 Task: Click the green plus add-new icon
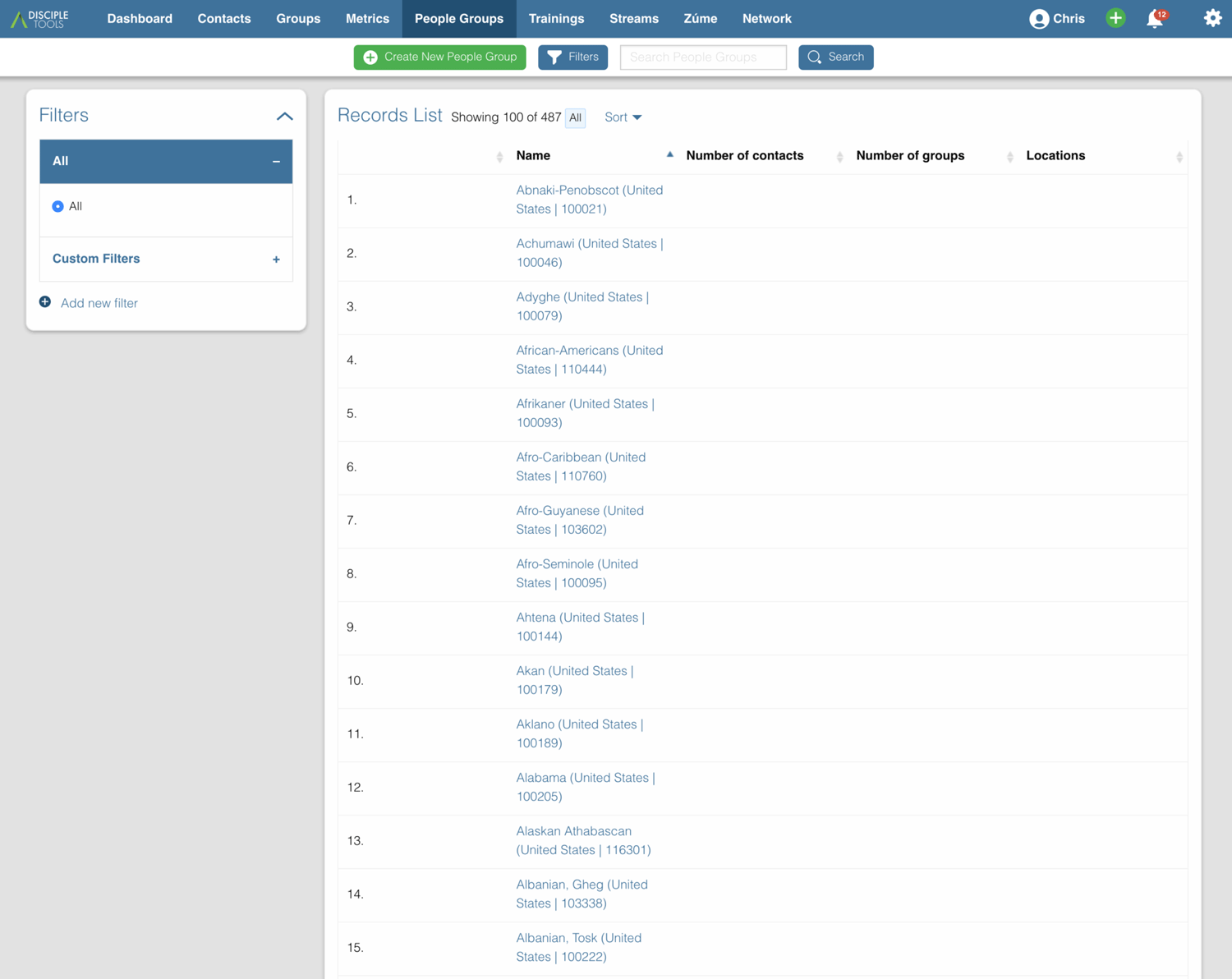tap(1115, 18)
